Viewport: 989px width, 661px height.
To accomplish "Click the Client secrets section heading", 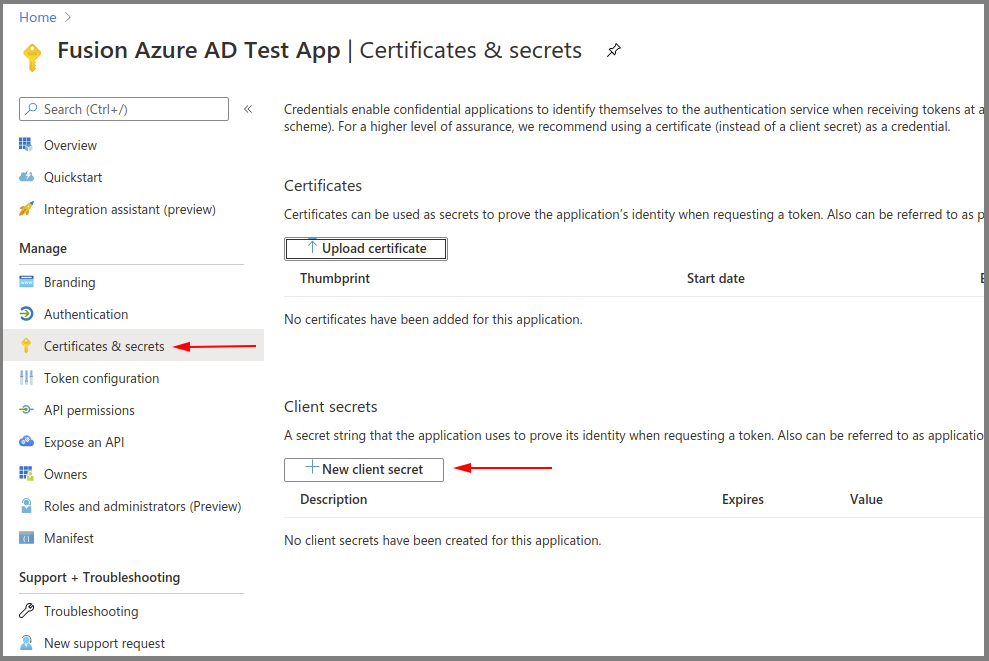I will 331,407.
